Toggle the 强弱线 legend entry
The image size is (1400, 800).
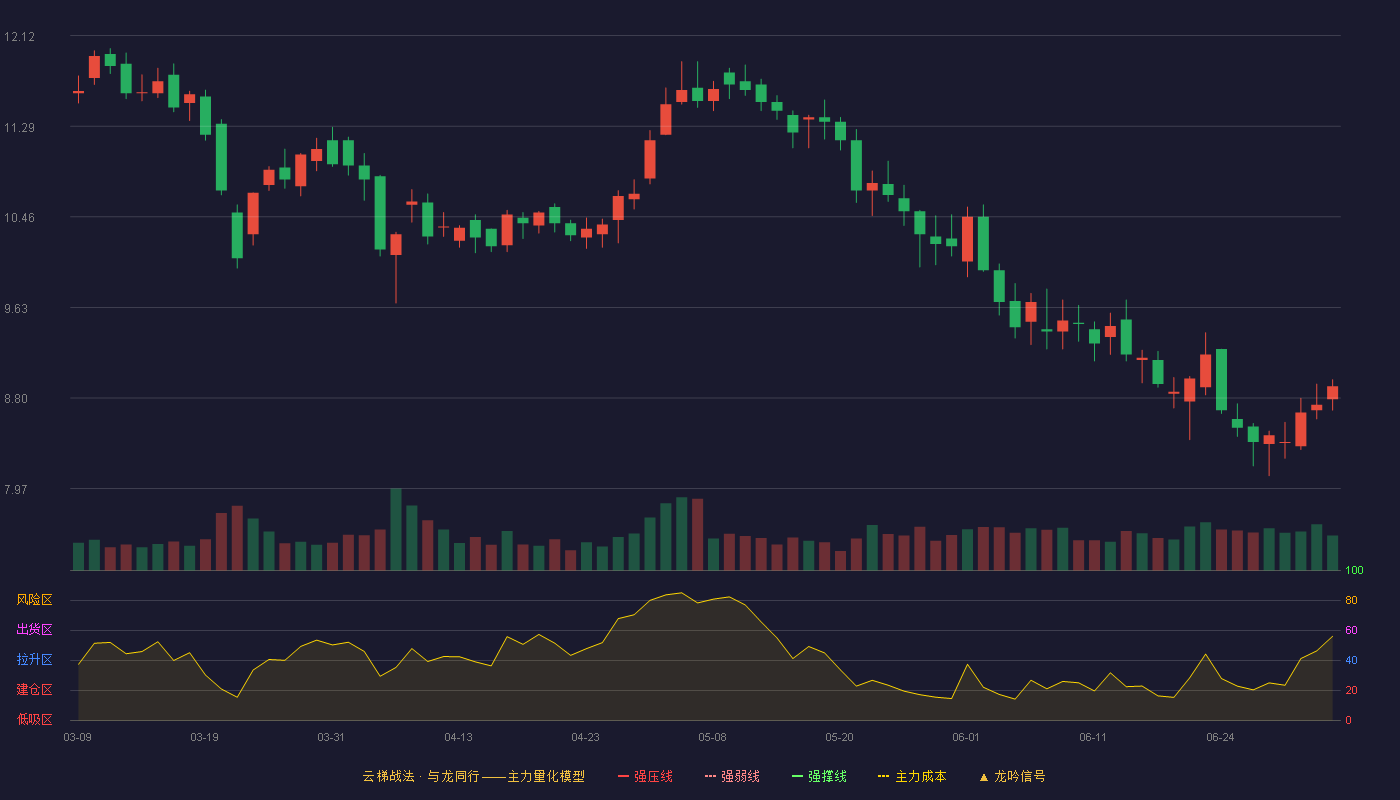[x=732, y=776]
